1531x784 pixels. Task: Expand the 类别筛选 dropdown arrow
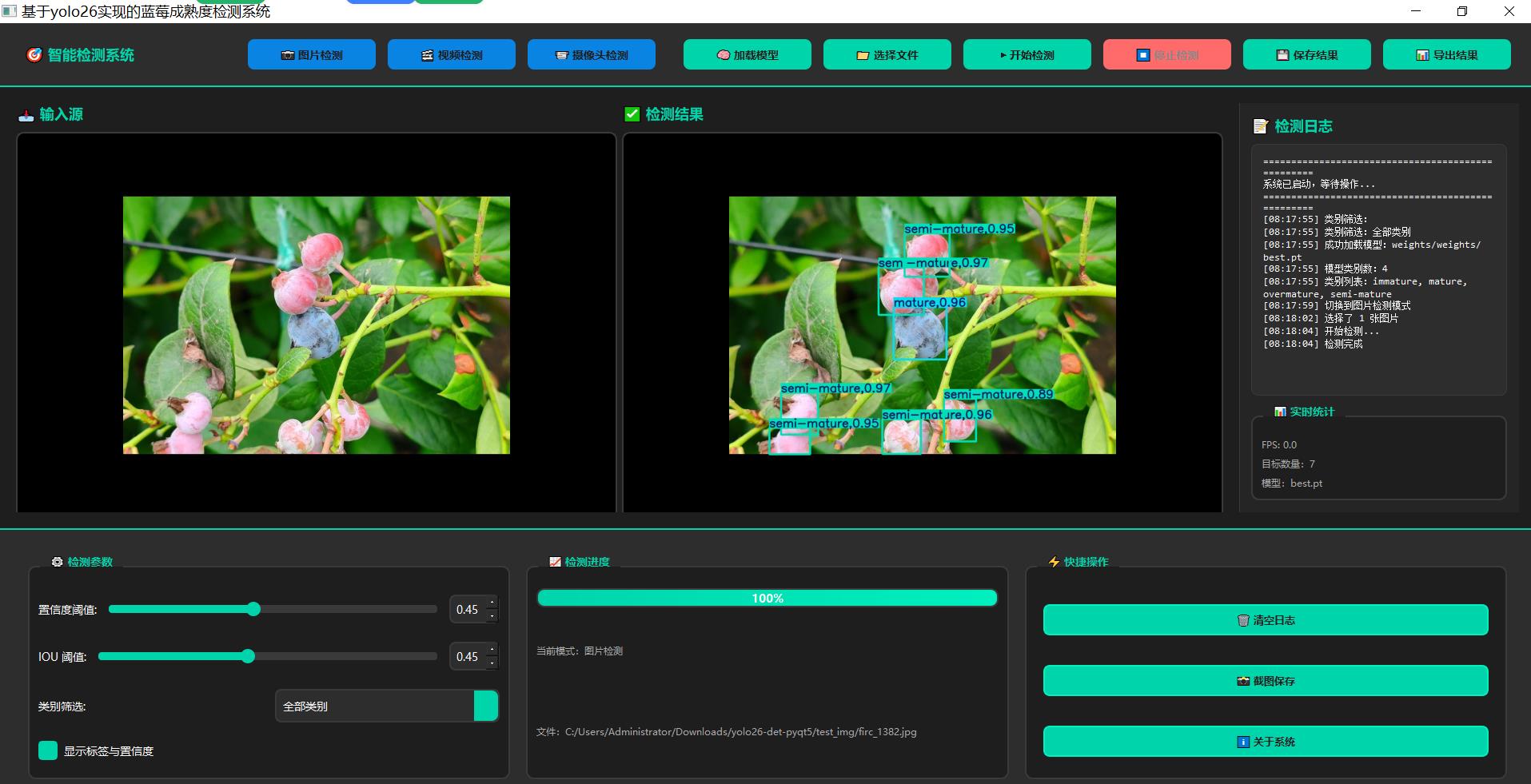click(x=485, y=706)
